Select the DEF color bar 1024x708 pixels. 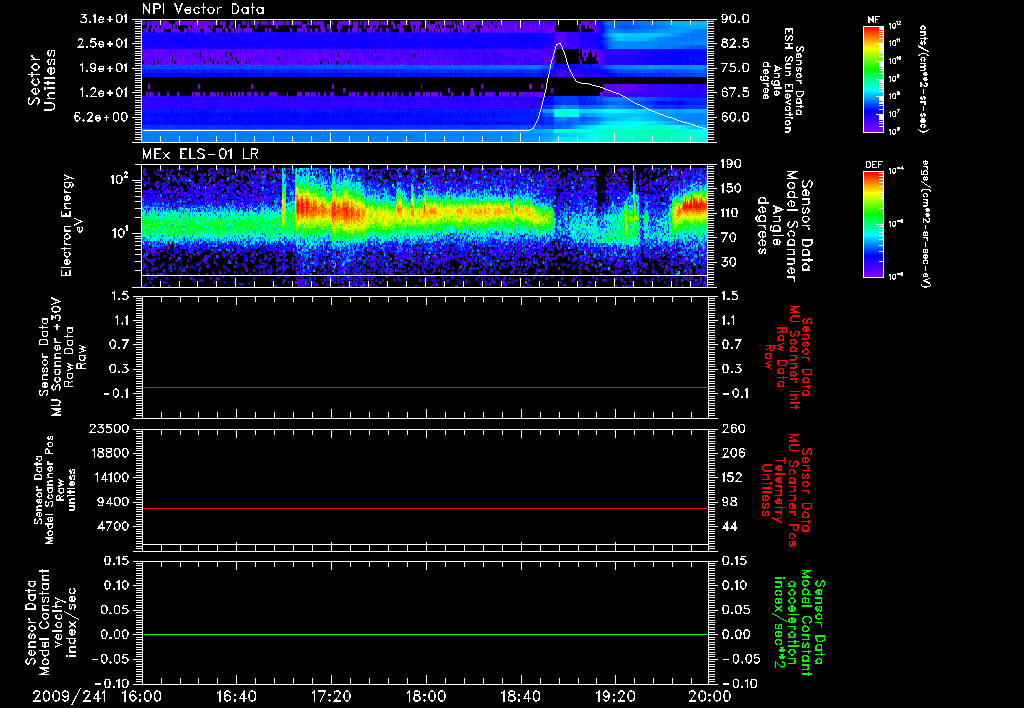[x=874, y=224]
